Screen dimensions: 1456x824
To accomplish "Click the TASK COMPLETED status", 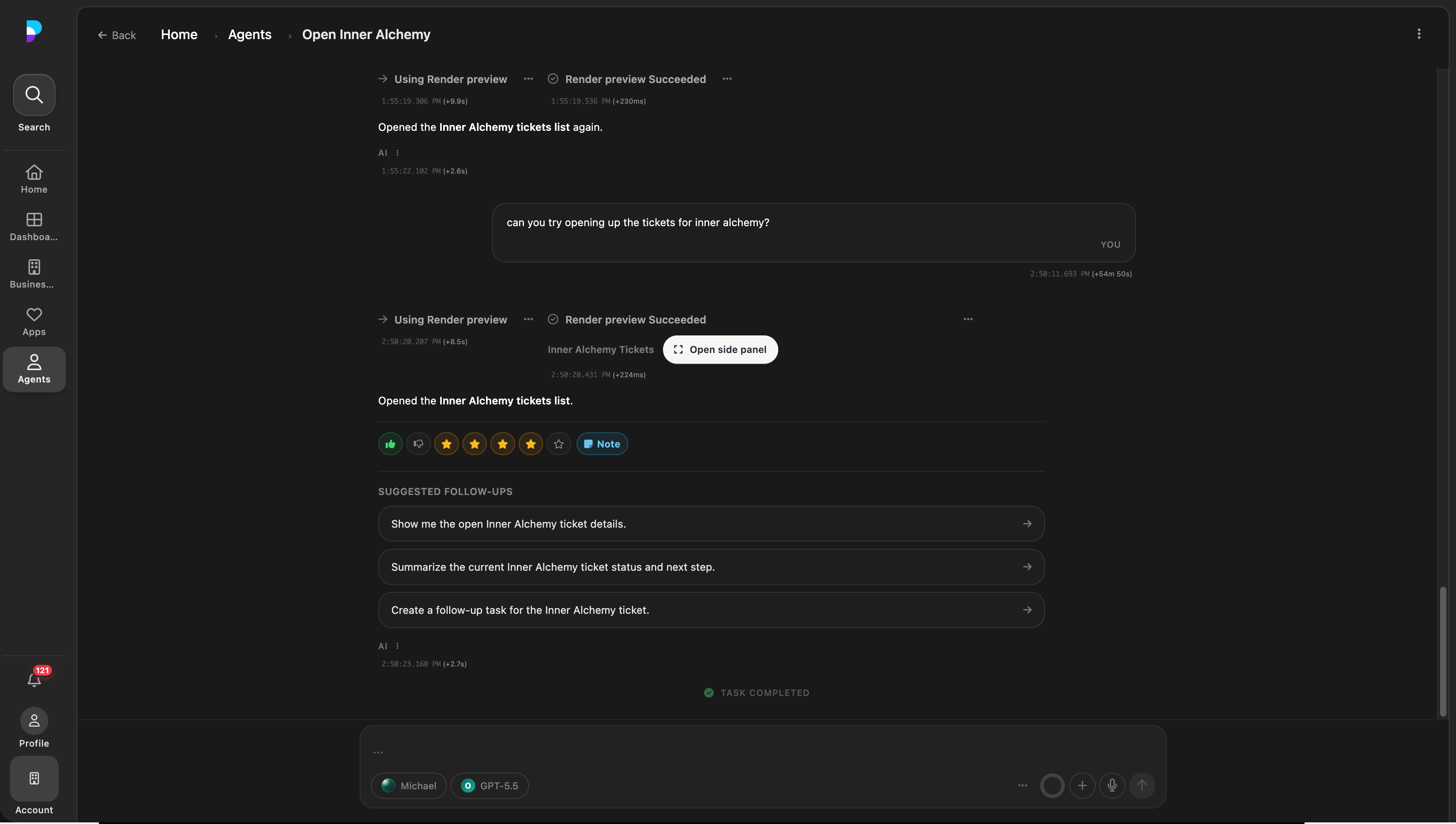I will pyautogui.click(x=757, y=693).
